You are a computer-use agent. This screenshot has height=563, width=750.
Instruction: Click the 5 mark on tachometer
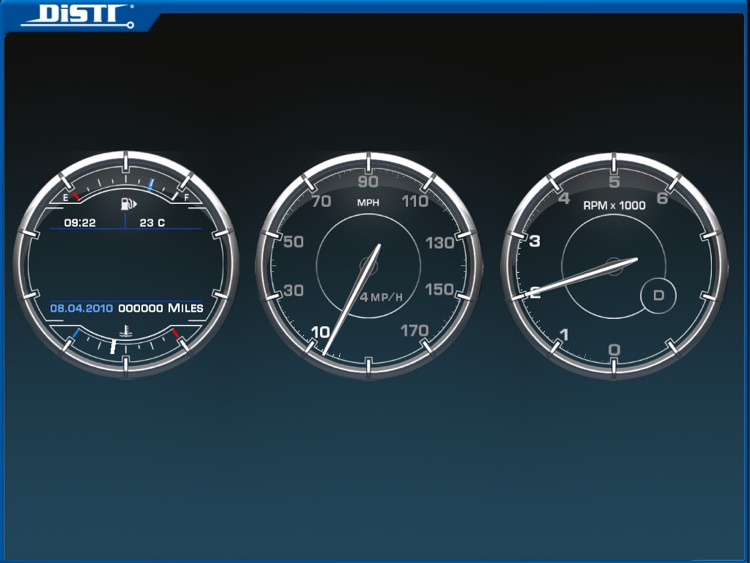point(615,182)
